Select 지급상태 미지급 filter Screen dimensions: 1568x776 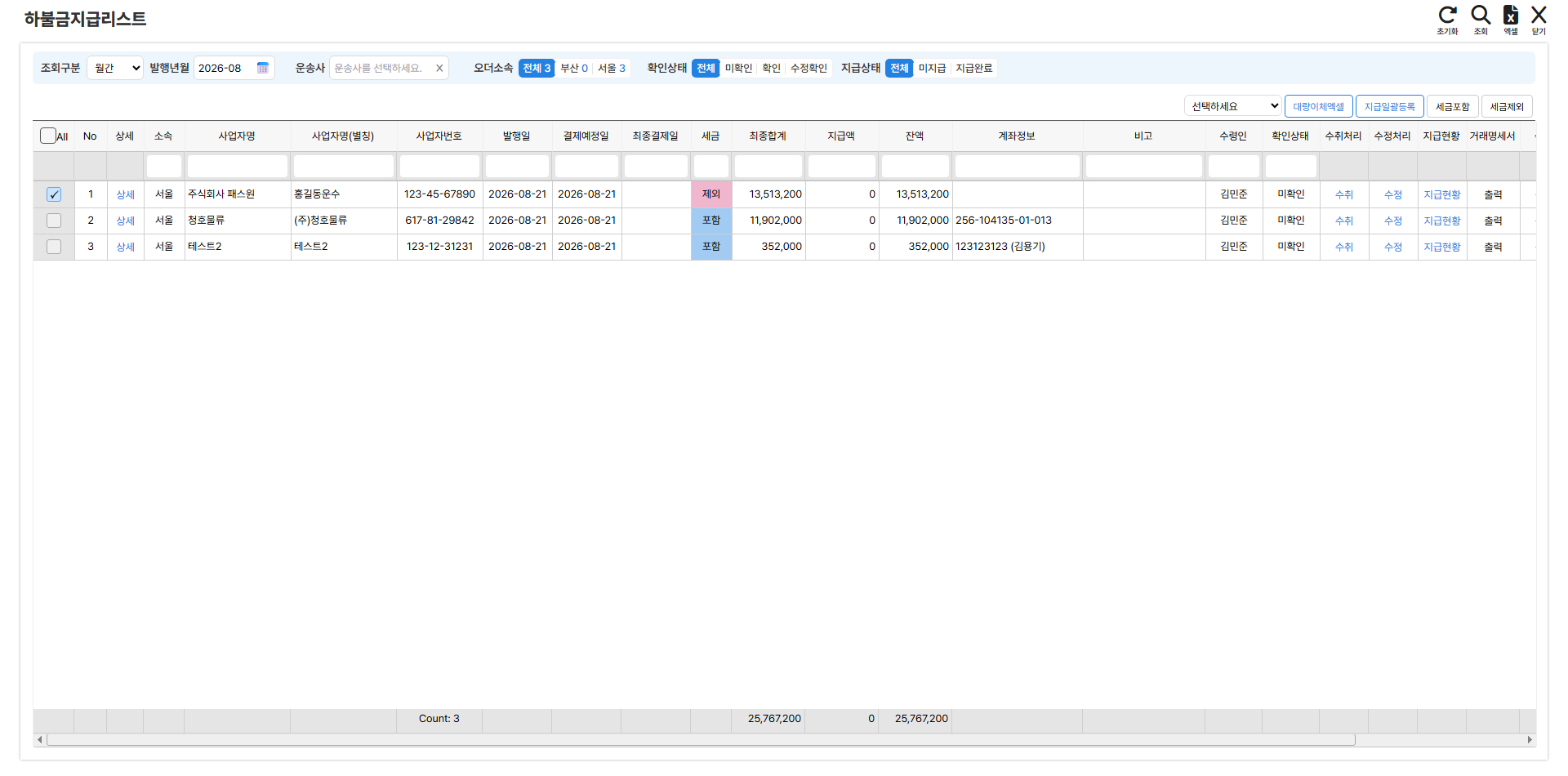(932, 68)
